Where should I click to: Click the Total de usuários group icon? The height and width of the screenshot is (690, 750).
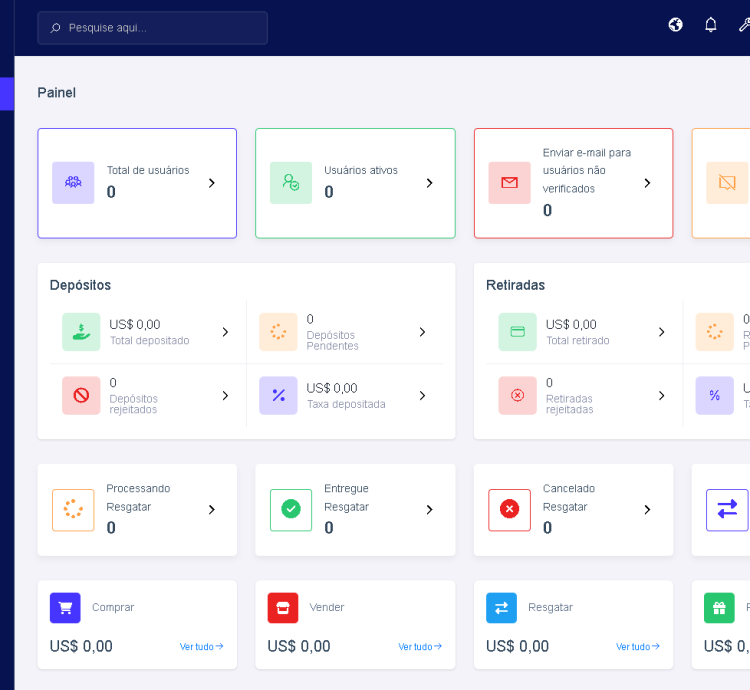[73, 183]
